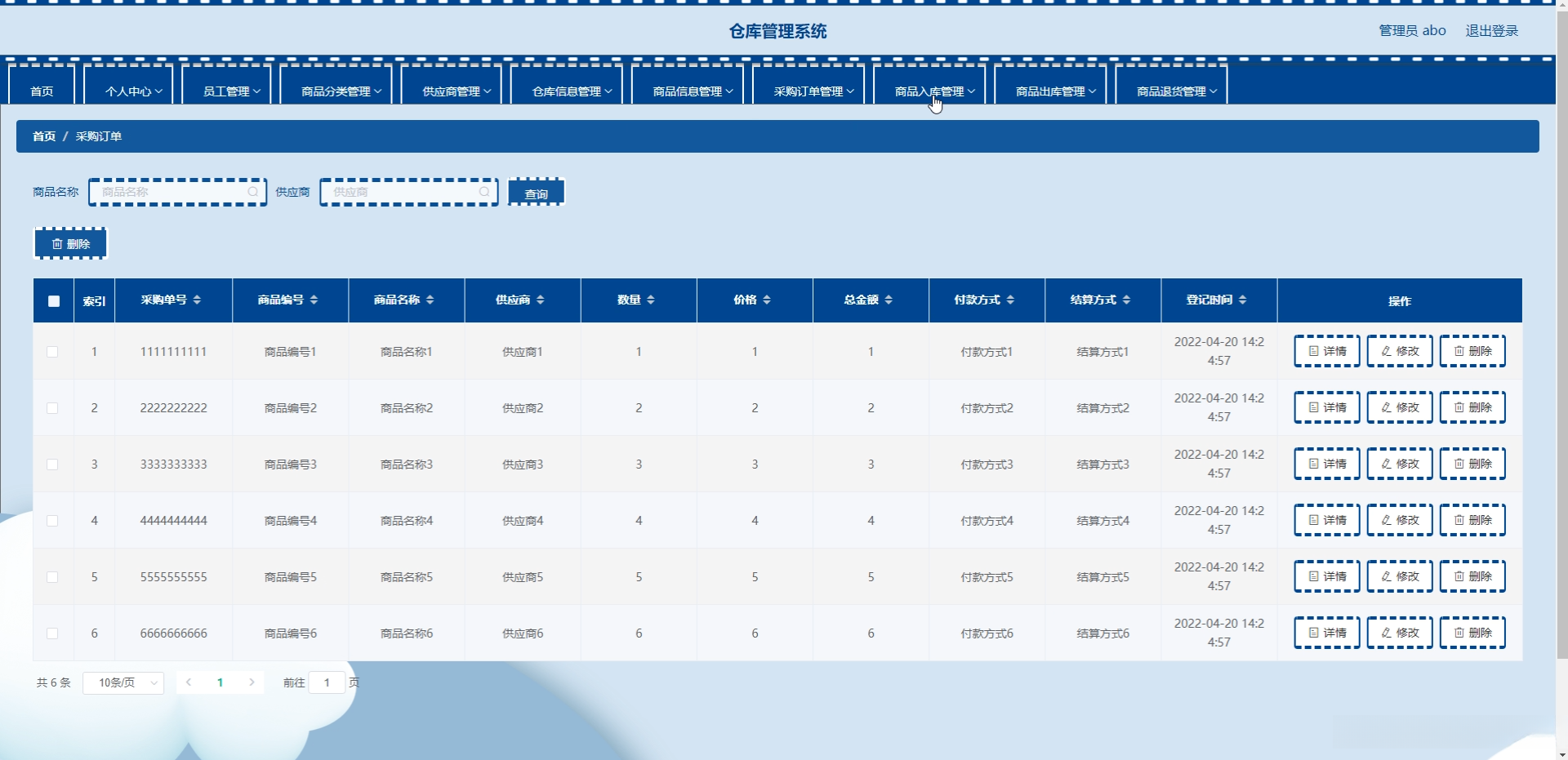Screen dimensions: 1568x760
Task: Click 删除 for order 1111111111
Action: coord(1472,351)
